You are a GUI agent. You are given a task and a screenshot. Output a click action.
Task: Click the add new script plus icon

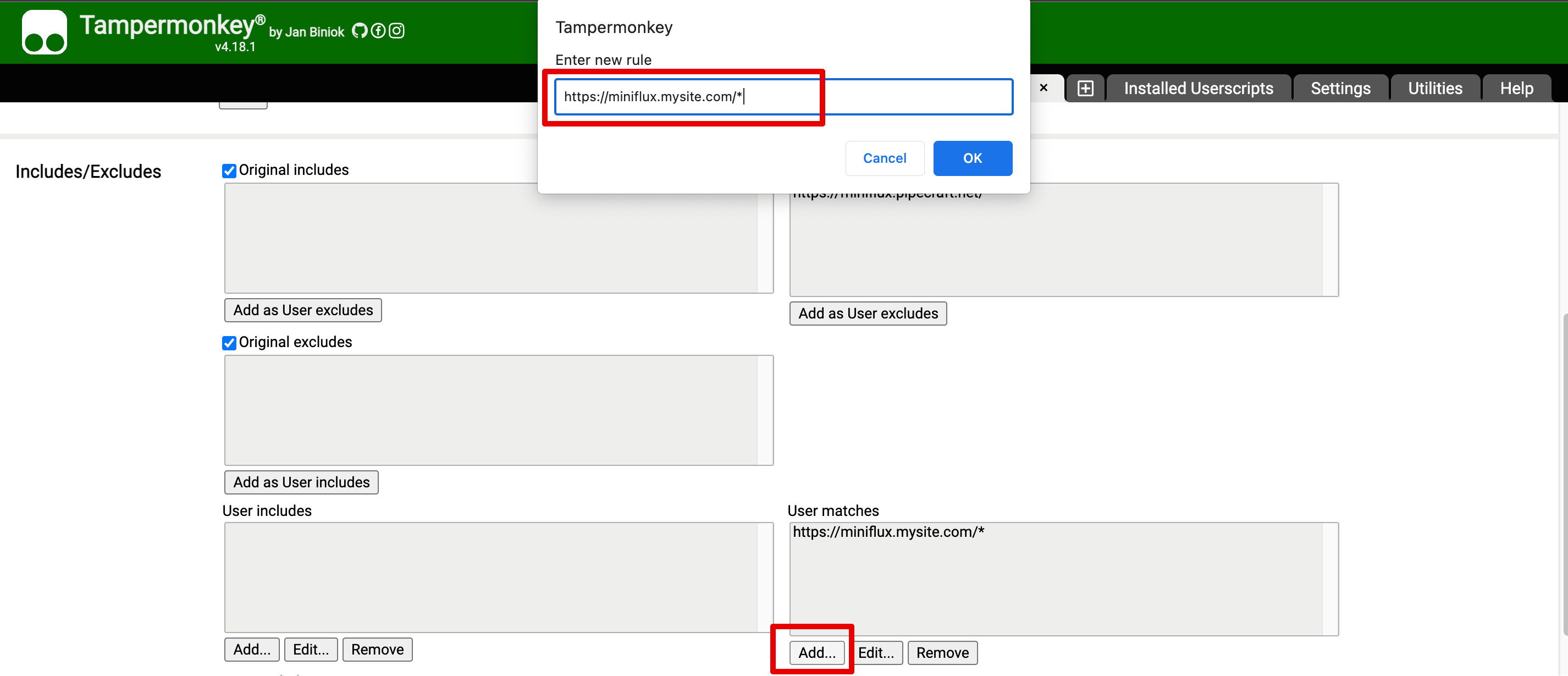[1086, 88]
